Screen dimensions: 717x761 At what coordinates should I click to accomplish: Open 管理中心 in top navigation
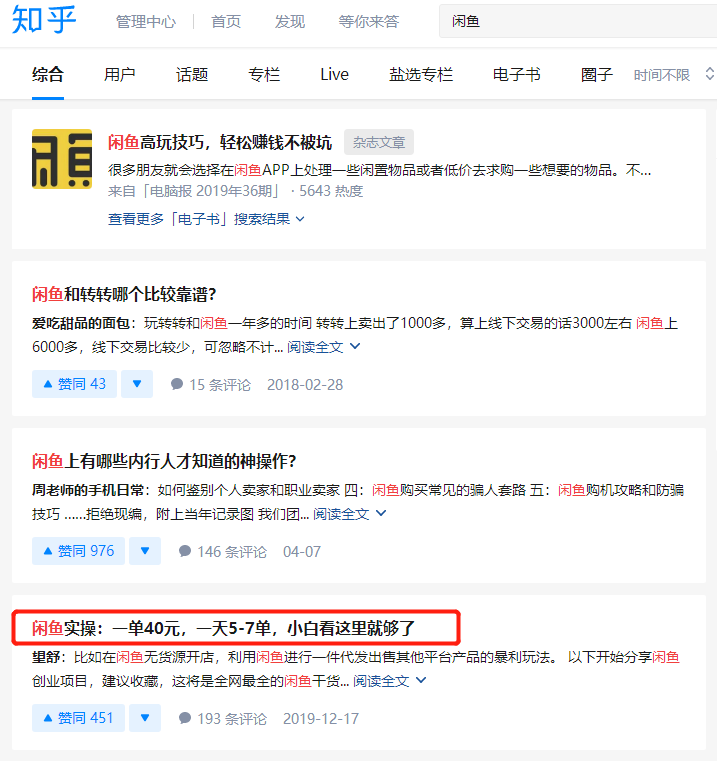pos(146,22)
